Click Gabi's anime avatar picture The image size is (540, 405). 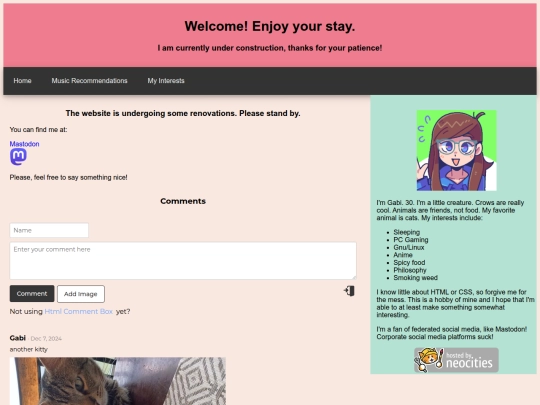click(457, 150)
